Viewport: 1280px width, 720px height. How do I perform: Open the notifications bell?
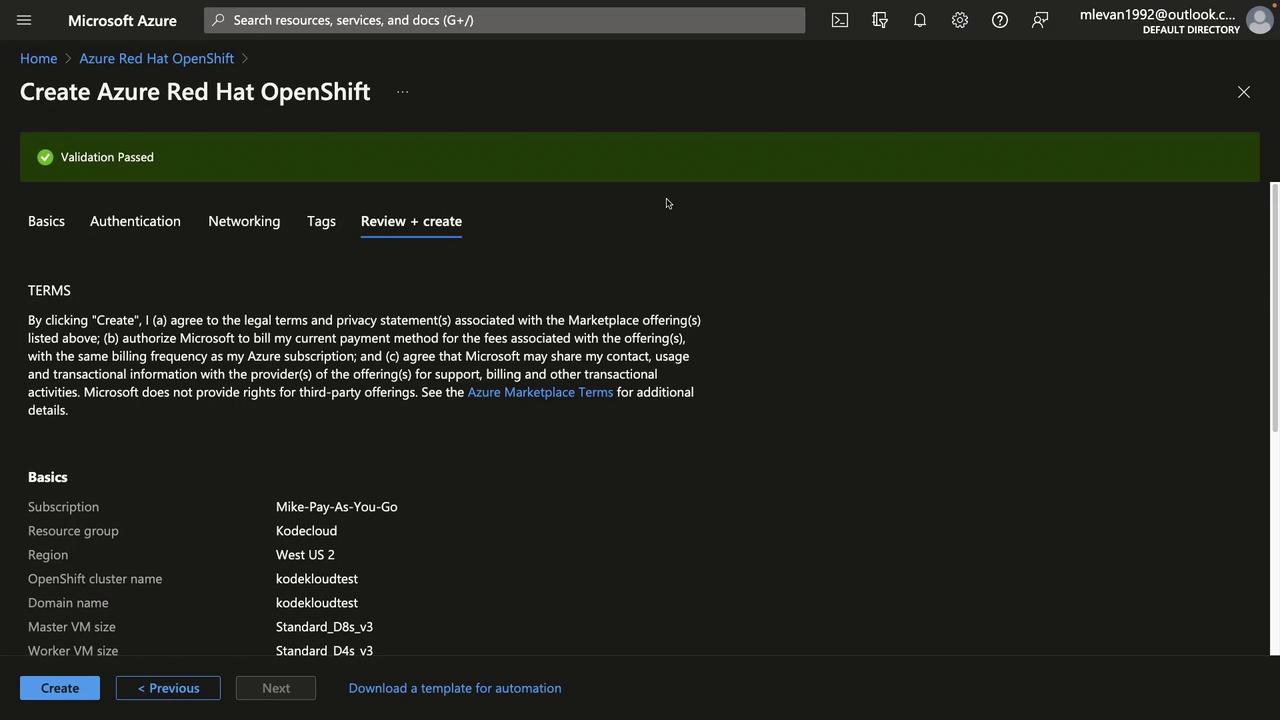[x=920, y=20]
